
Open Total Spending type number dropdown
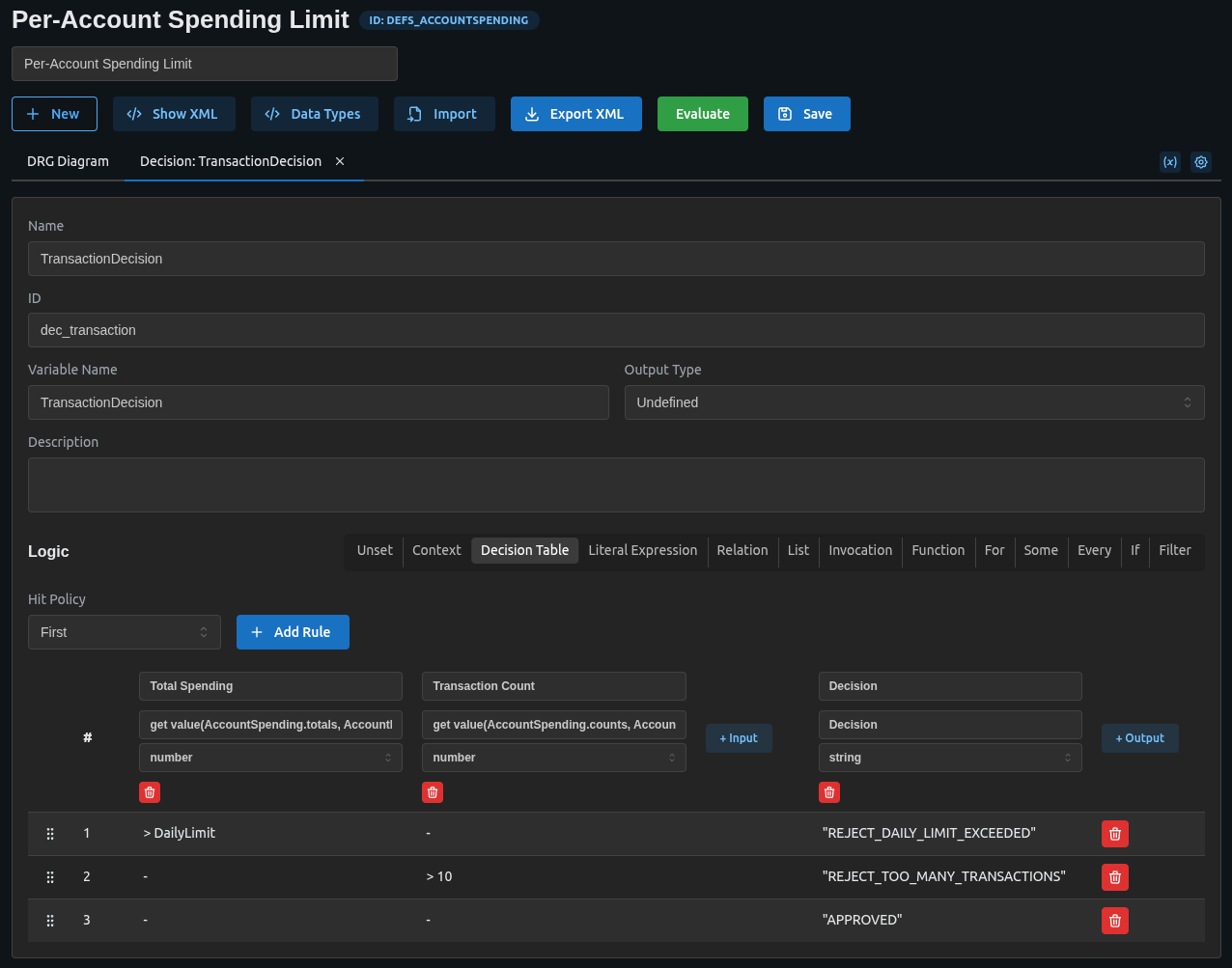click(270, 758)
